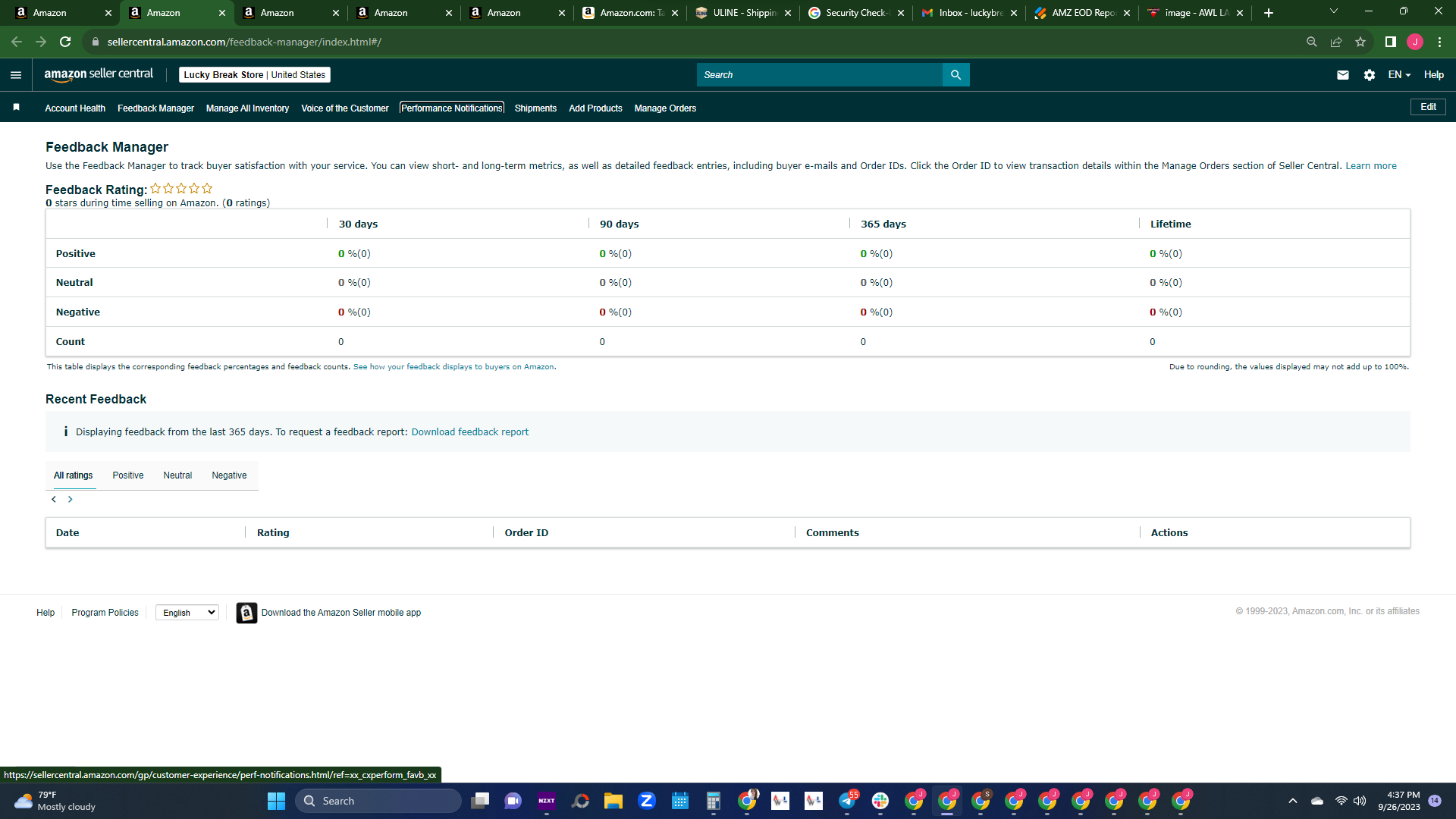Click Download the Amazon Seller mobile app
This screenshot has width=1456, height=819.
point(341,613)
